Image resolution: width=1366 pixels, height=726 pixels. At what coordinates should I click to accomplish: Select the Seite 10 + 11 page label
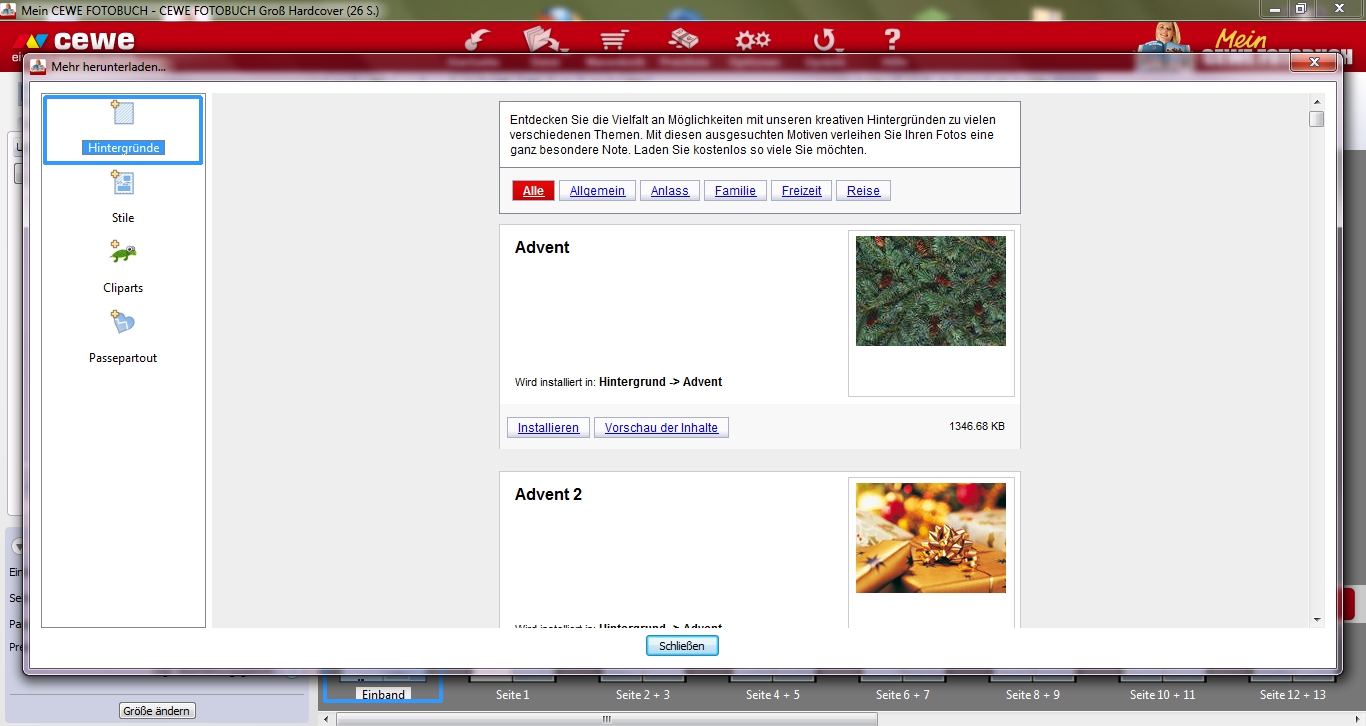coord(1163,694)
